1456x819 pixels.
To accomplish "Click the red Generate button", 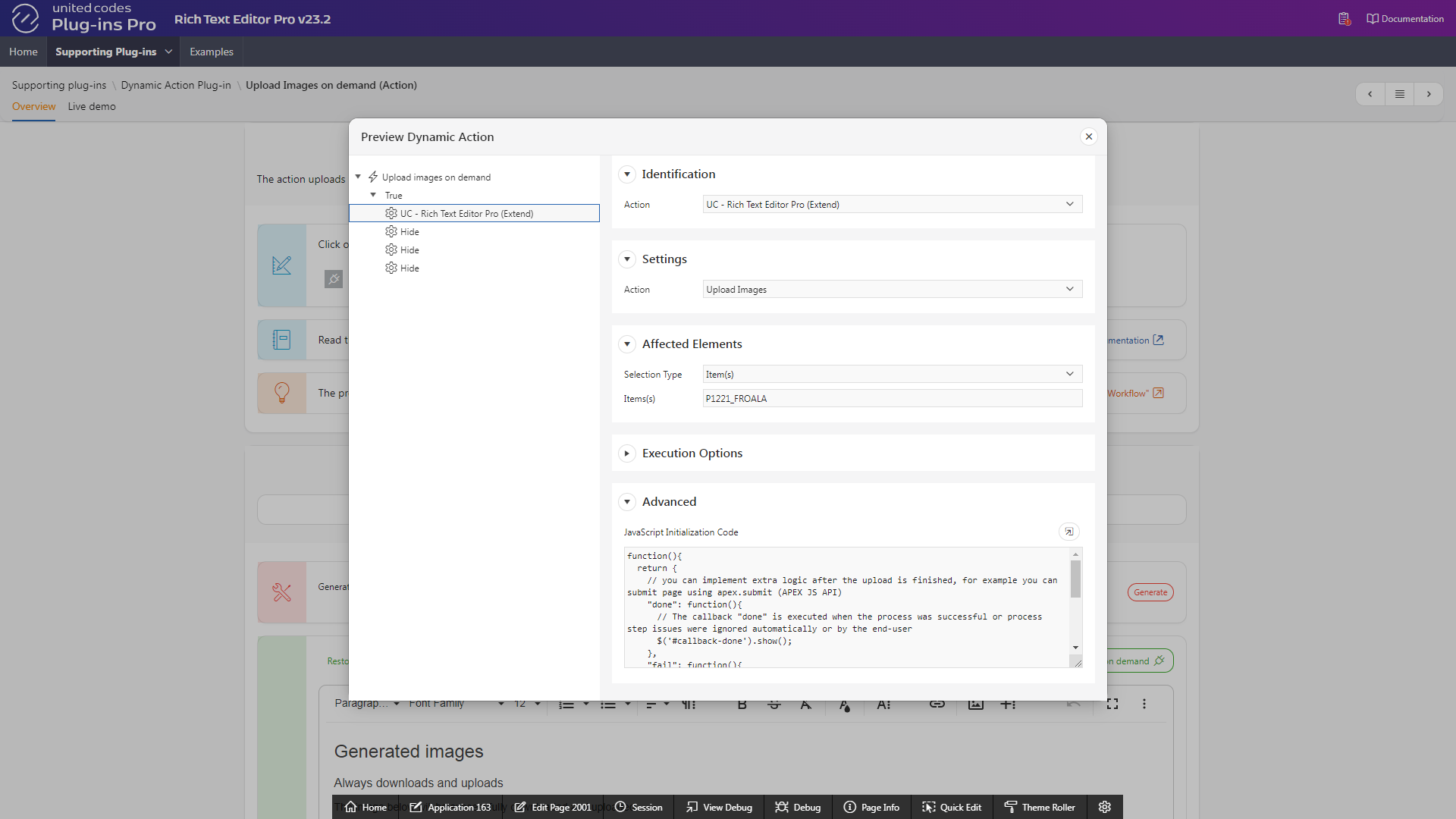I will (x=1150, y=592).
